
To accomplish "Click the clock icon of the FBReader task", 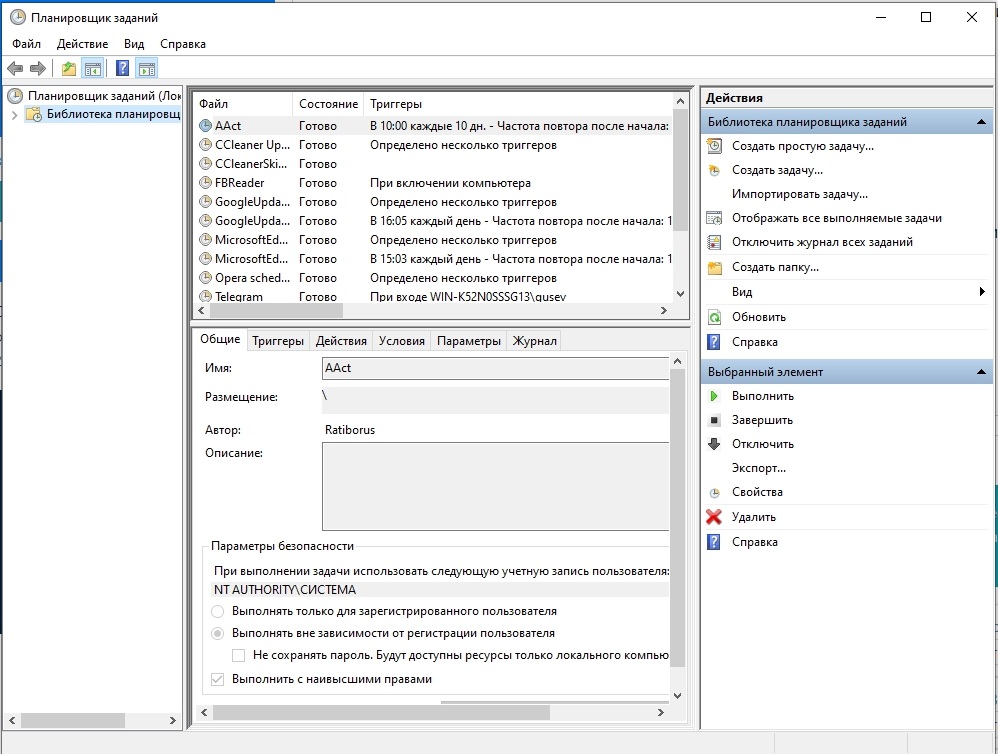I will (205, 183).
